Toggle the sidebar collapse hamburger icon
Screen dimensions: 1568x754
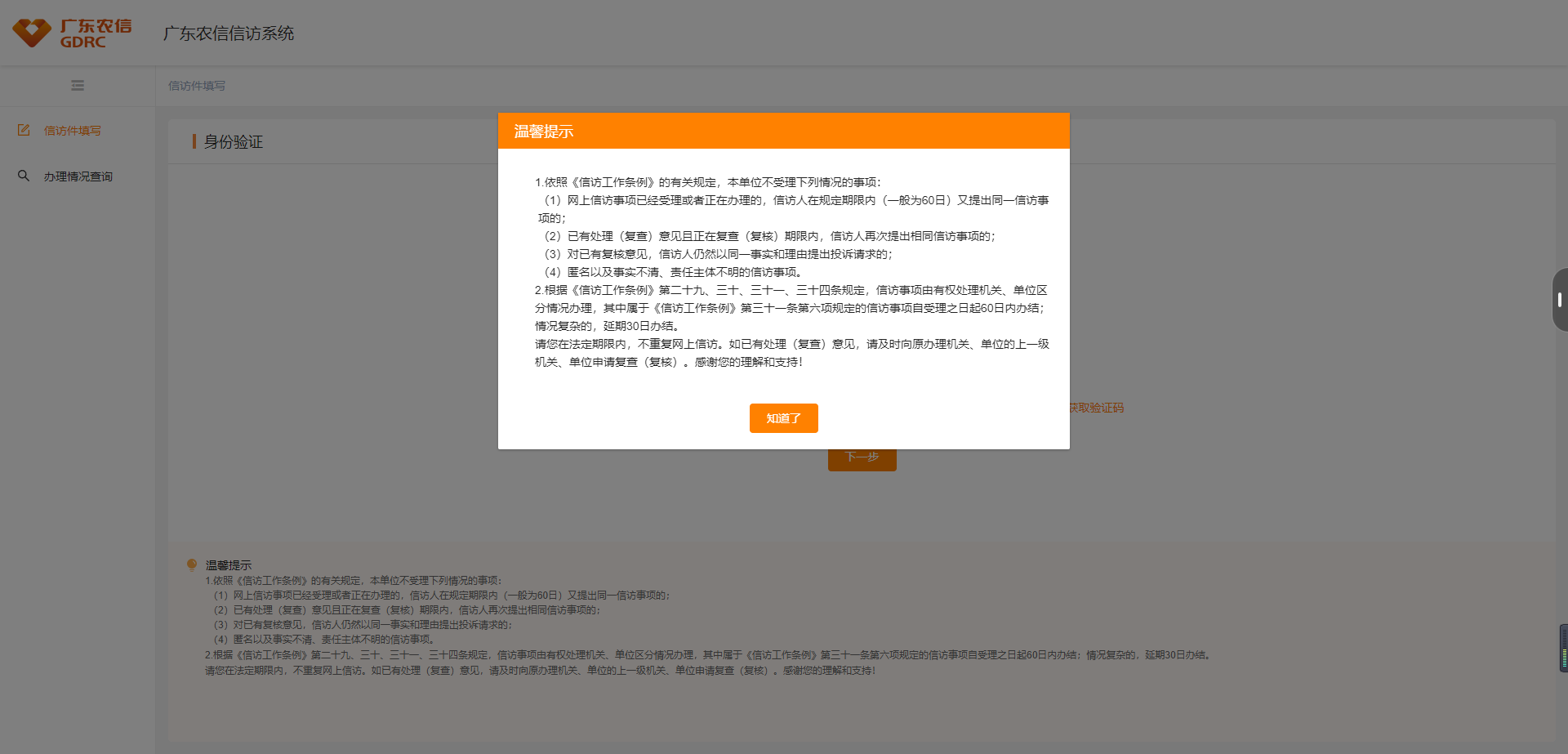click(x=78, y=86)
